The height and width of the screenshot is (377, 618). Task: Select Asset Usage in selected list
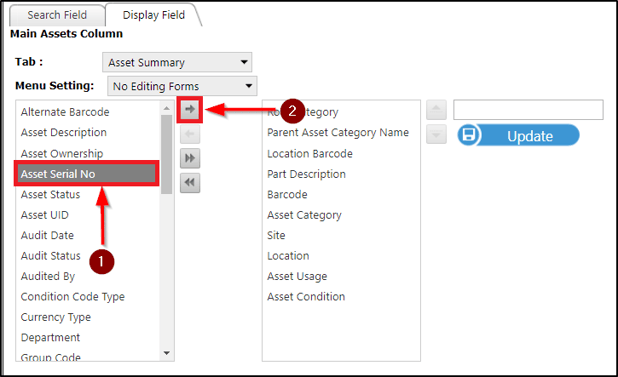point(297,277)
